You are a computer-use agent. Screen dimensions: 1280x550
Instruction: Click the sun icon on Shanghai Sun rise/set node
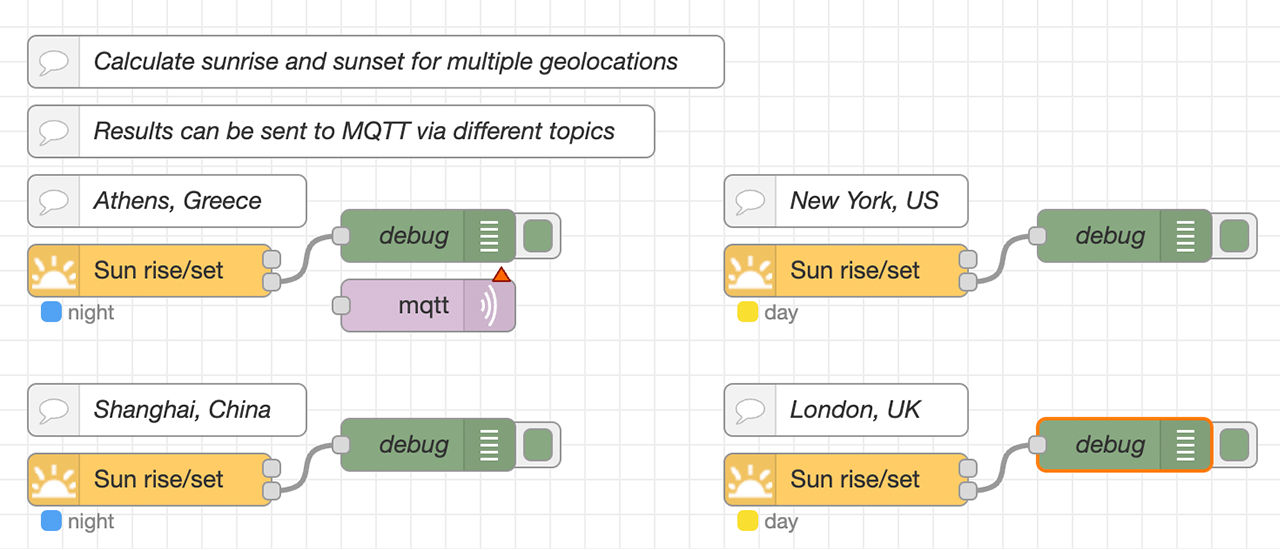[x=52, y=480]
